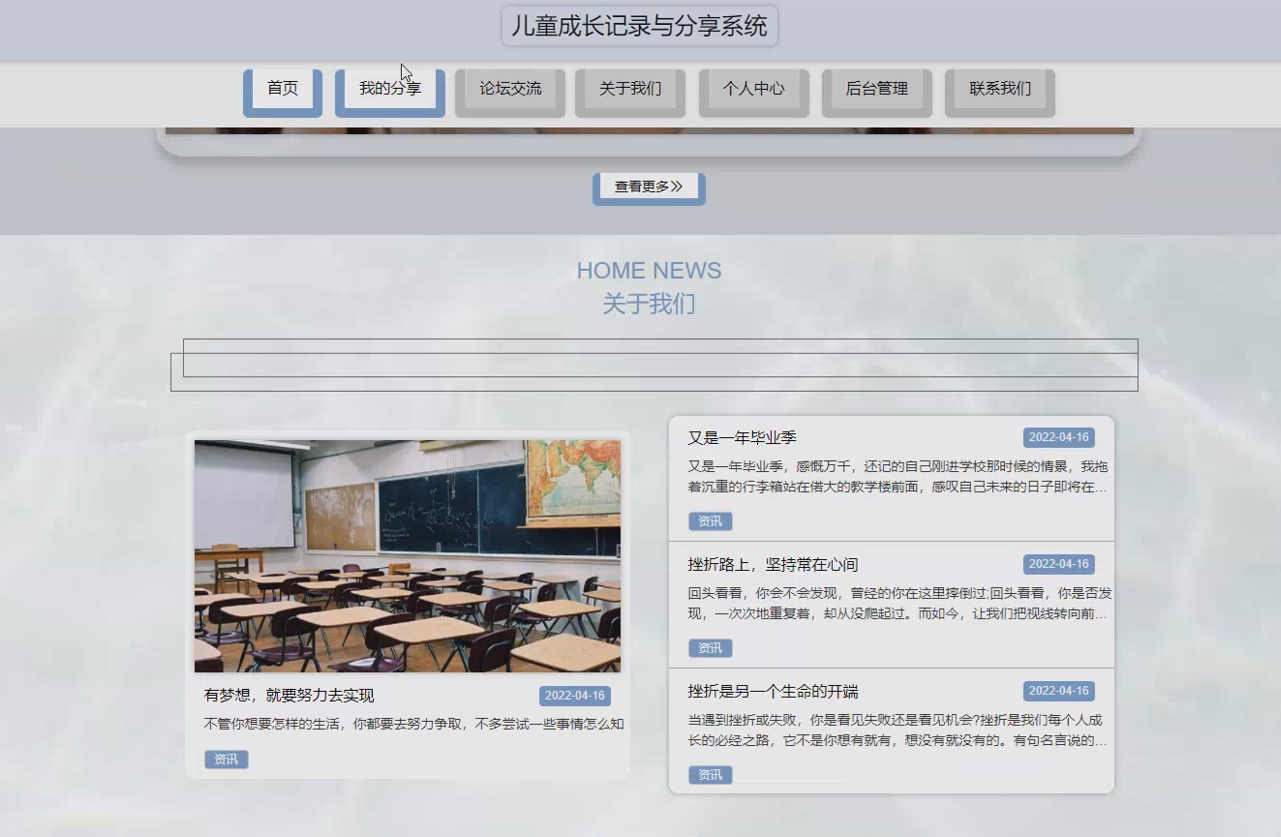Click the 关于我们 section heading
Image resolution: width=1281 pixels, height=837 pixels.
(649, 304)
